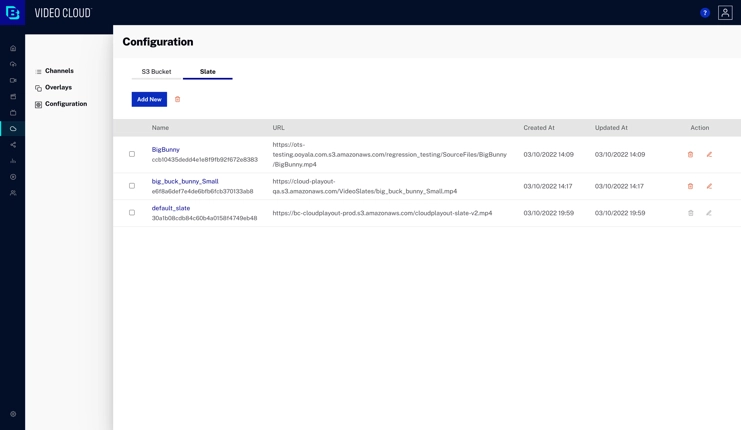741x430 pixels.
Task: Delete the BigBunny slate with trash icon
Action: coord(690,155)
